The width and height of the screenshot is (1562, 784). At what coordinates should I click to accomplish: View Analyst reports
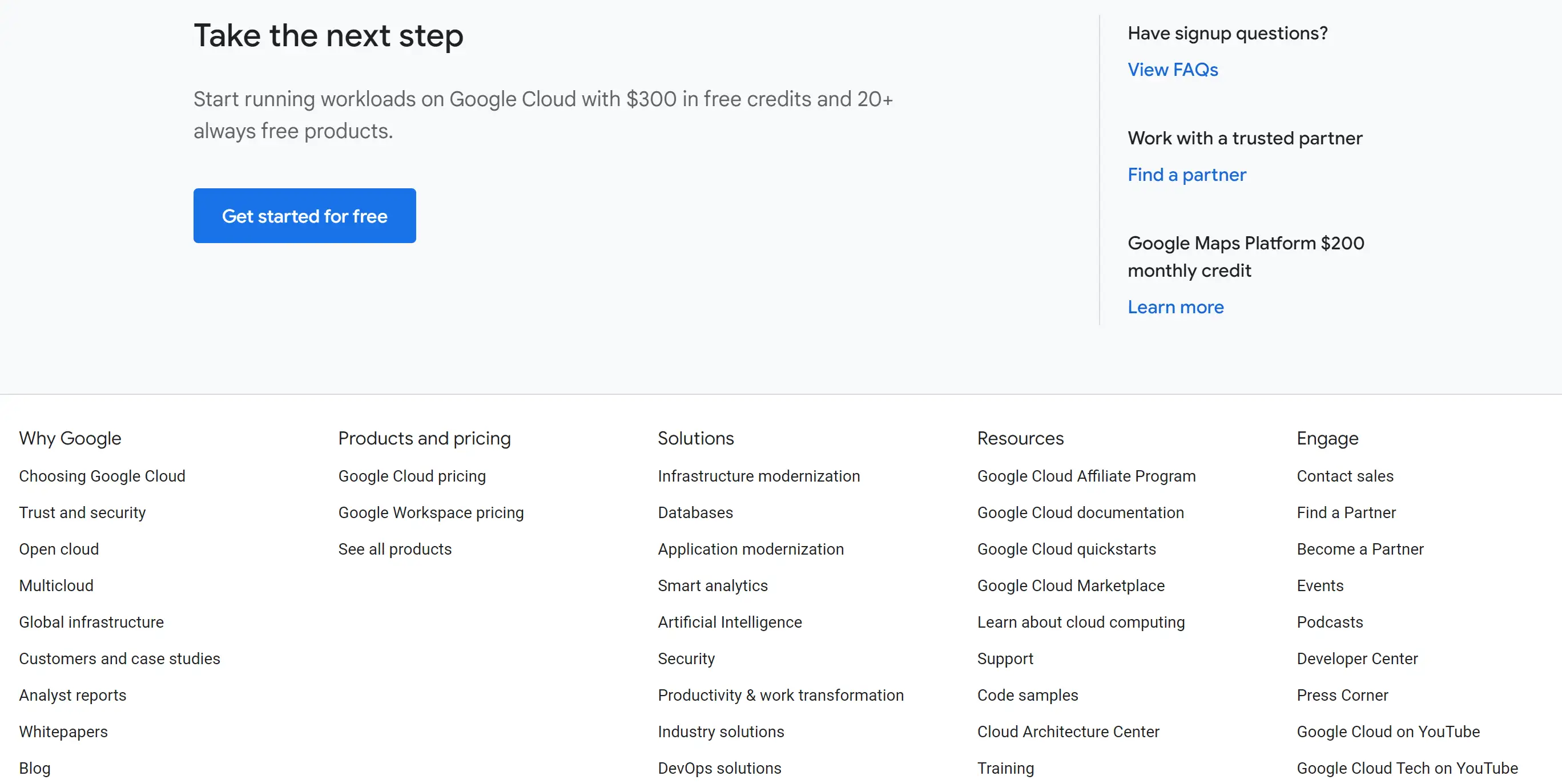[73, 695]
